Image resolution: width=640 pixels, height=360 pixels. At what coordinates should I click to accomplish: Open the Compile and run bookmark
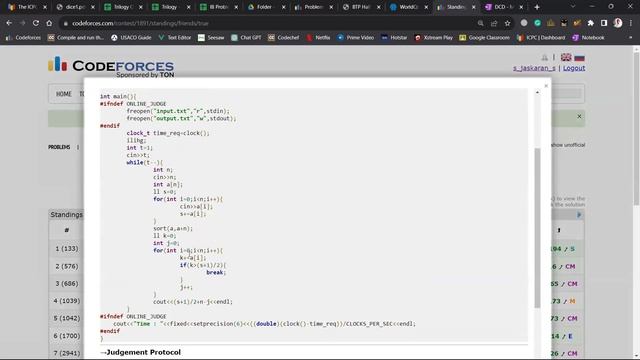76,38
